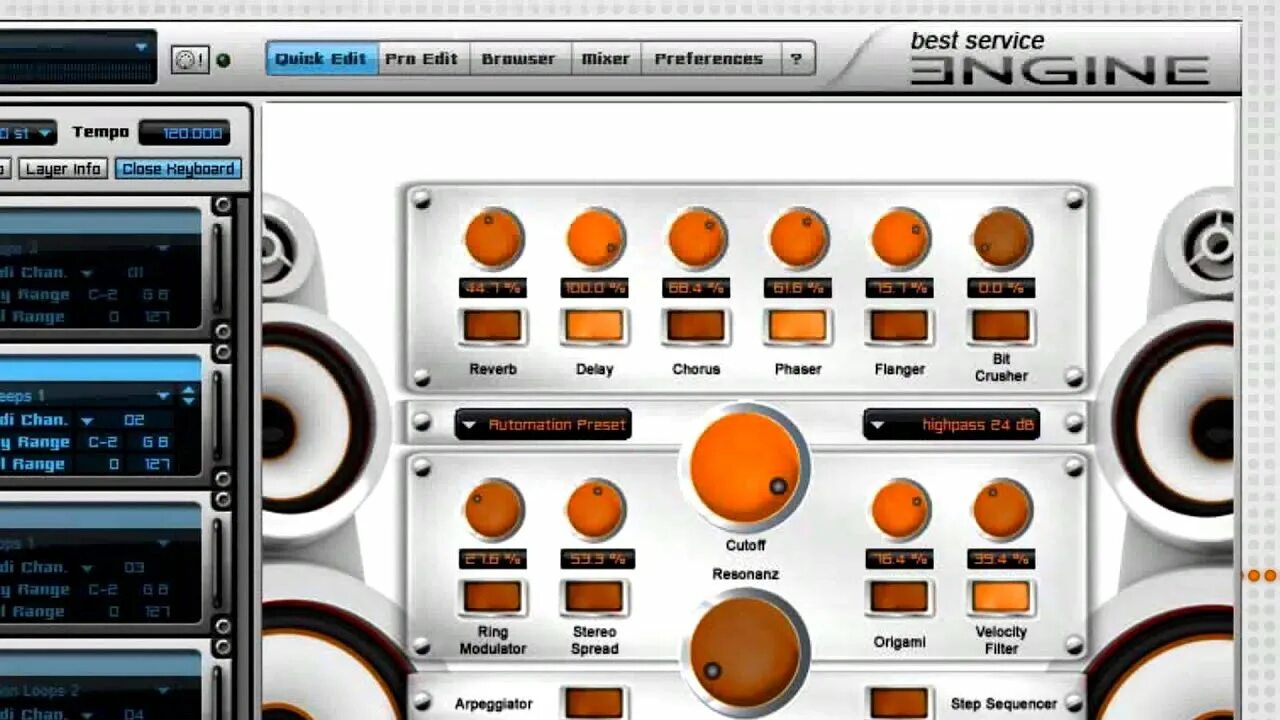Click the Reverb value 44.7 %
Screen dimensions: 1280x720
[x=494, y=288]
